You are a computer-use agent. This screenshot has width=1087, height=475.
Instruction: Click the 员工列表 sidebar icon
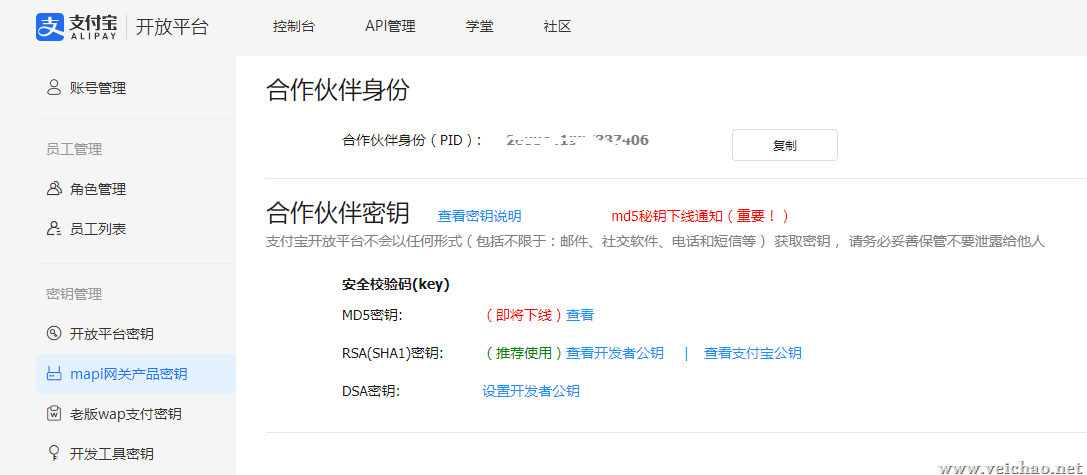pos(54,228)
